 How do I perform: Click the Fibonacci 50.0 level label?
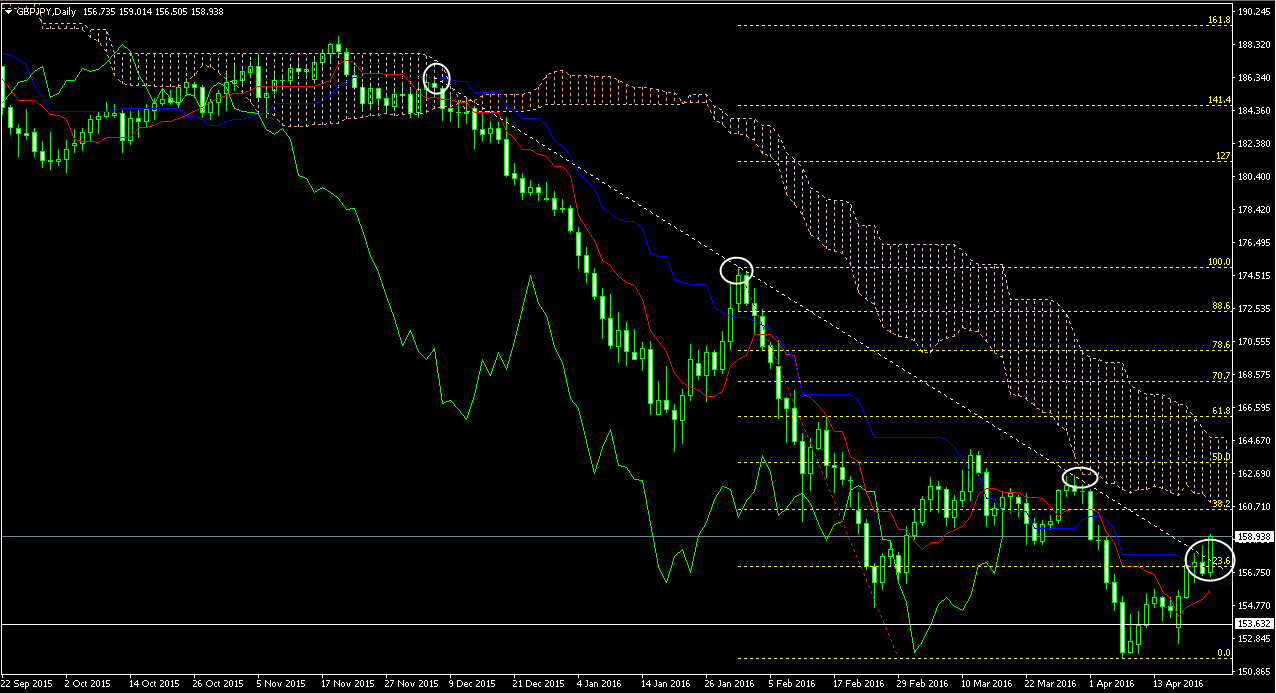click(1220, 457)
